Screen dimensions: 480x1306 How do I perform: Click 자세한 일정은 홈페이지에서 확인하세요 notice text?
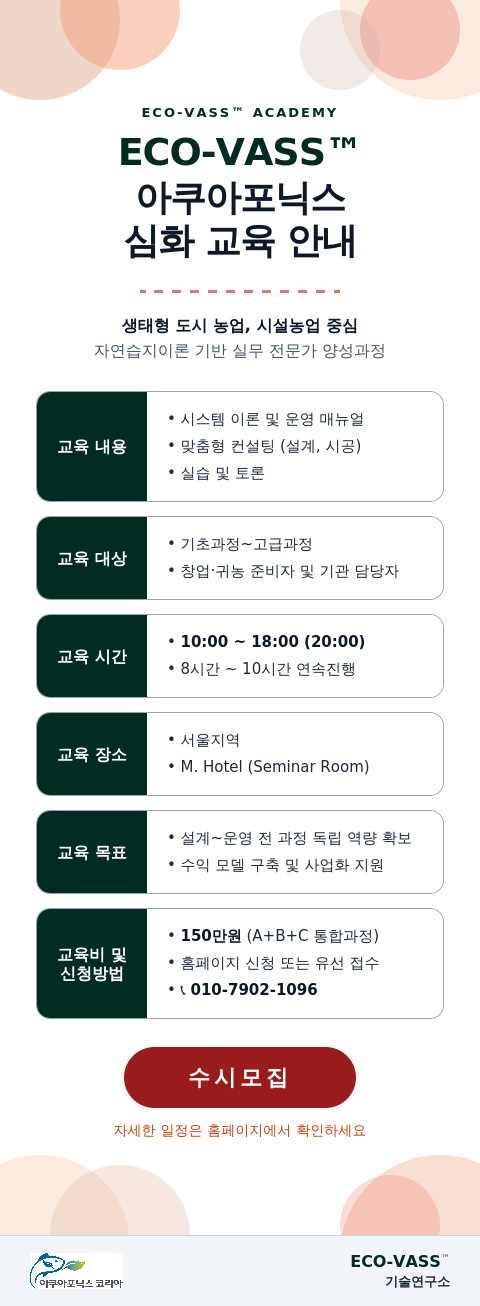pyautogui.click(x=240, y=1131)
